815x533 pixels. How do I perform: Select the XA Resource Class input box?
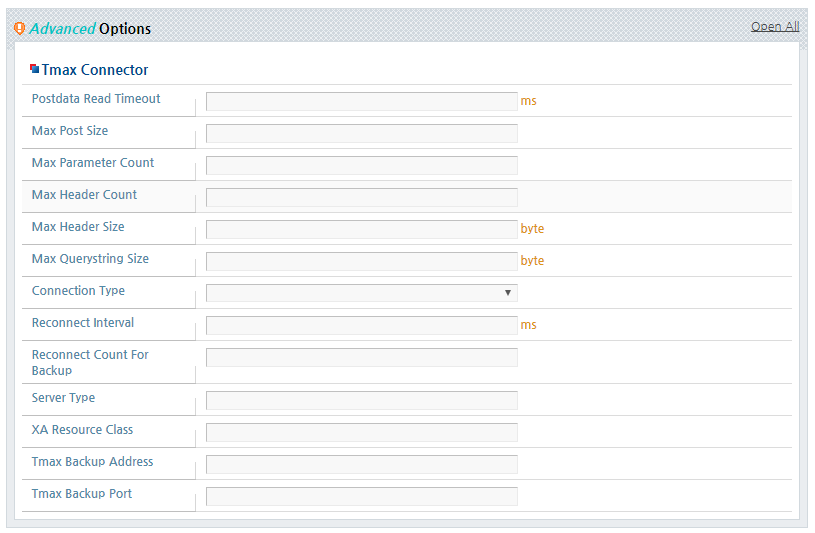coord(362,432)
